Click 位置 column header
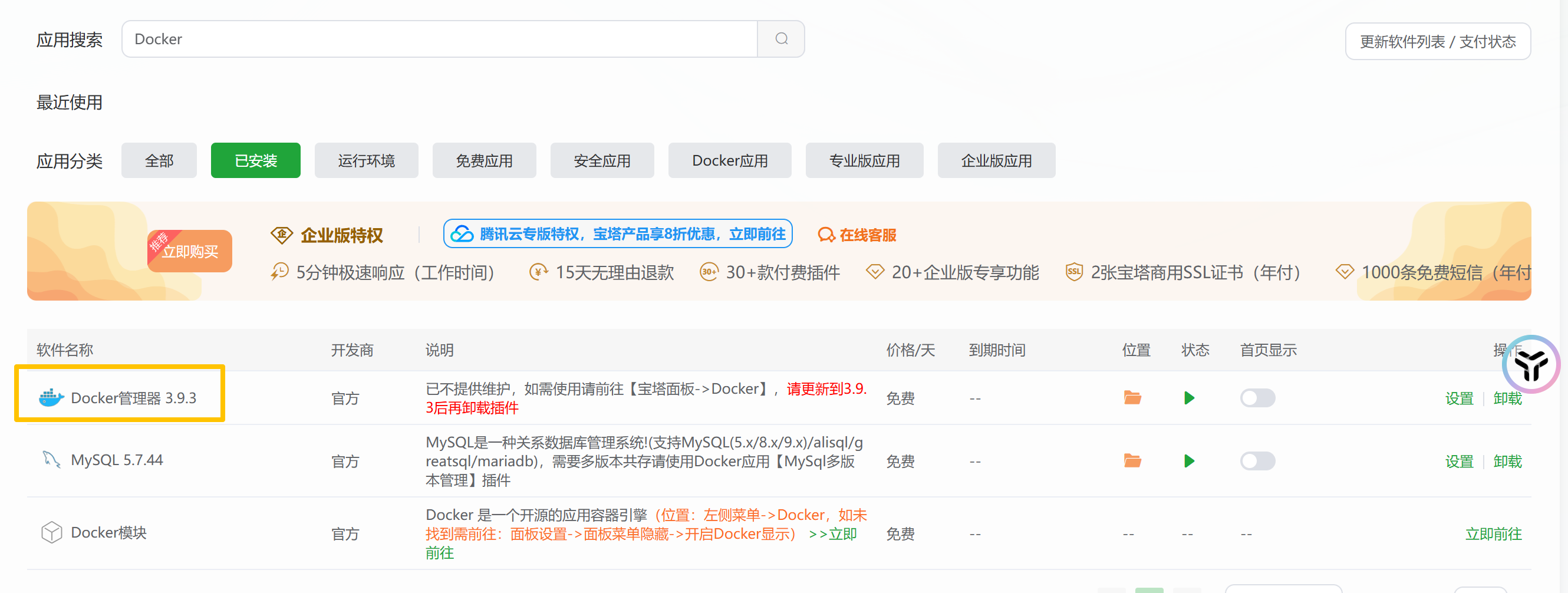Viewport: 1568px width, 593px height. pyautogui.click(x=1136, y=350)
